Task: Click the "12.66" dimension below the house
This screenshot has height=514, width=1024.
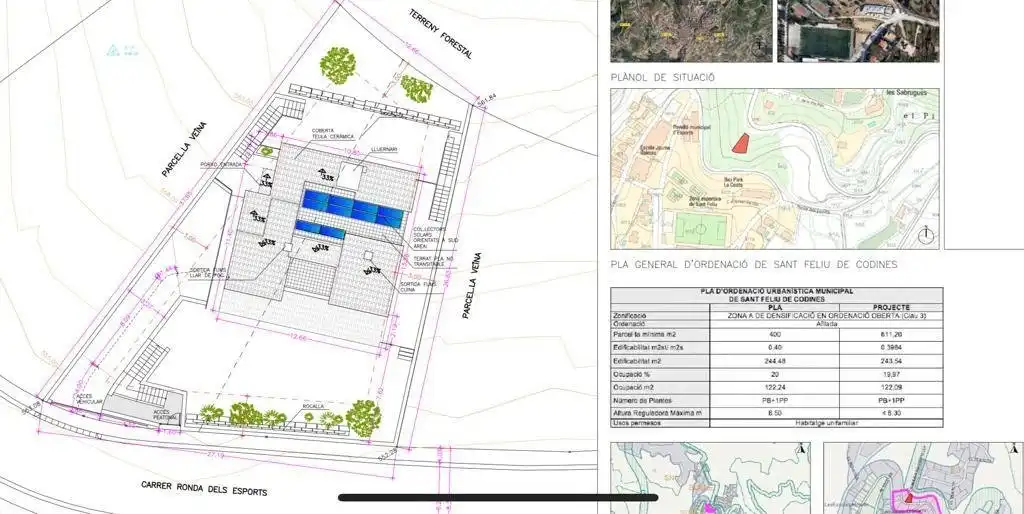Action: 297,338
